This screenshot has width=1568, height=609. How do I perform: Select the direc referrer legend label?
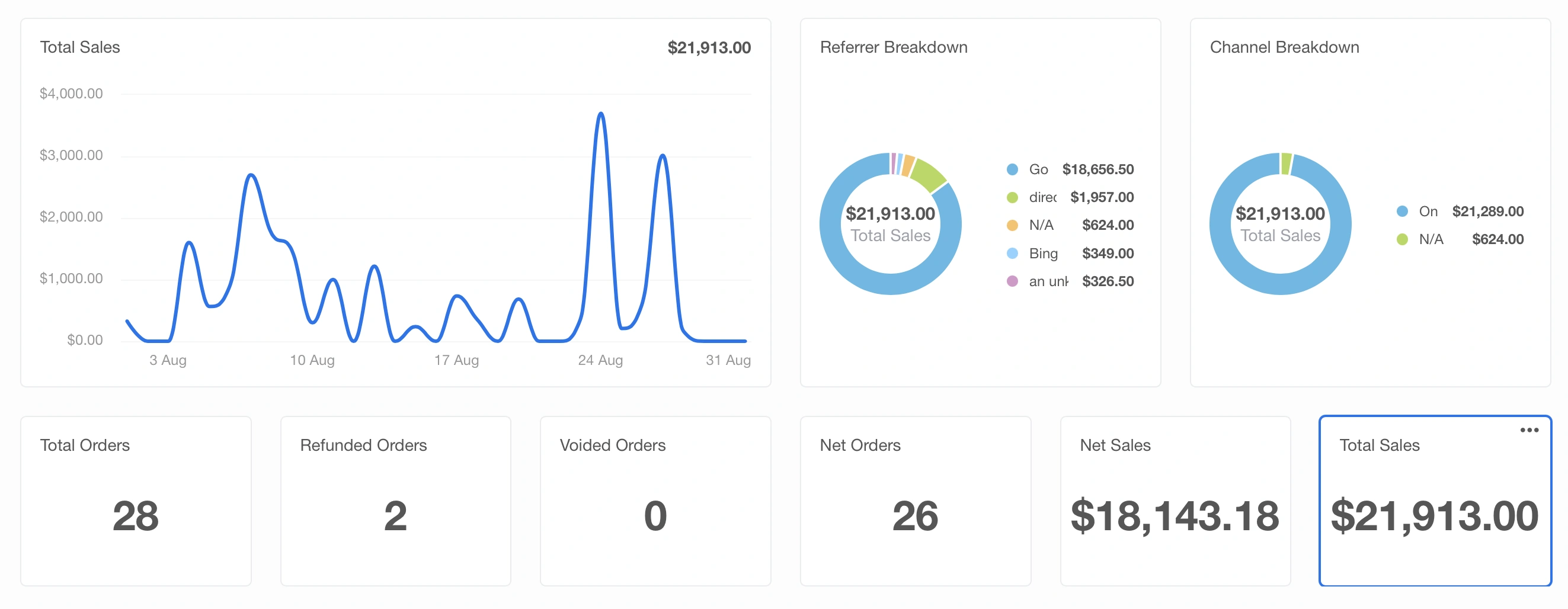[x=1043, y=197]
